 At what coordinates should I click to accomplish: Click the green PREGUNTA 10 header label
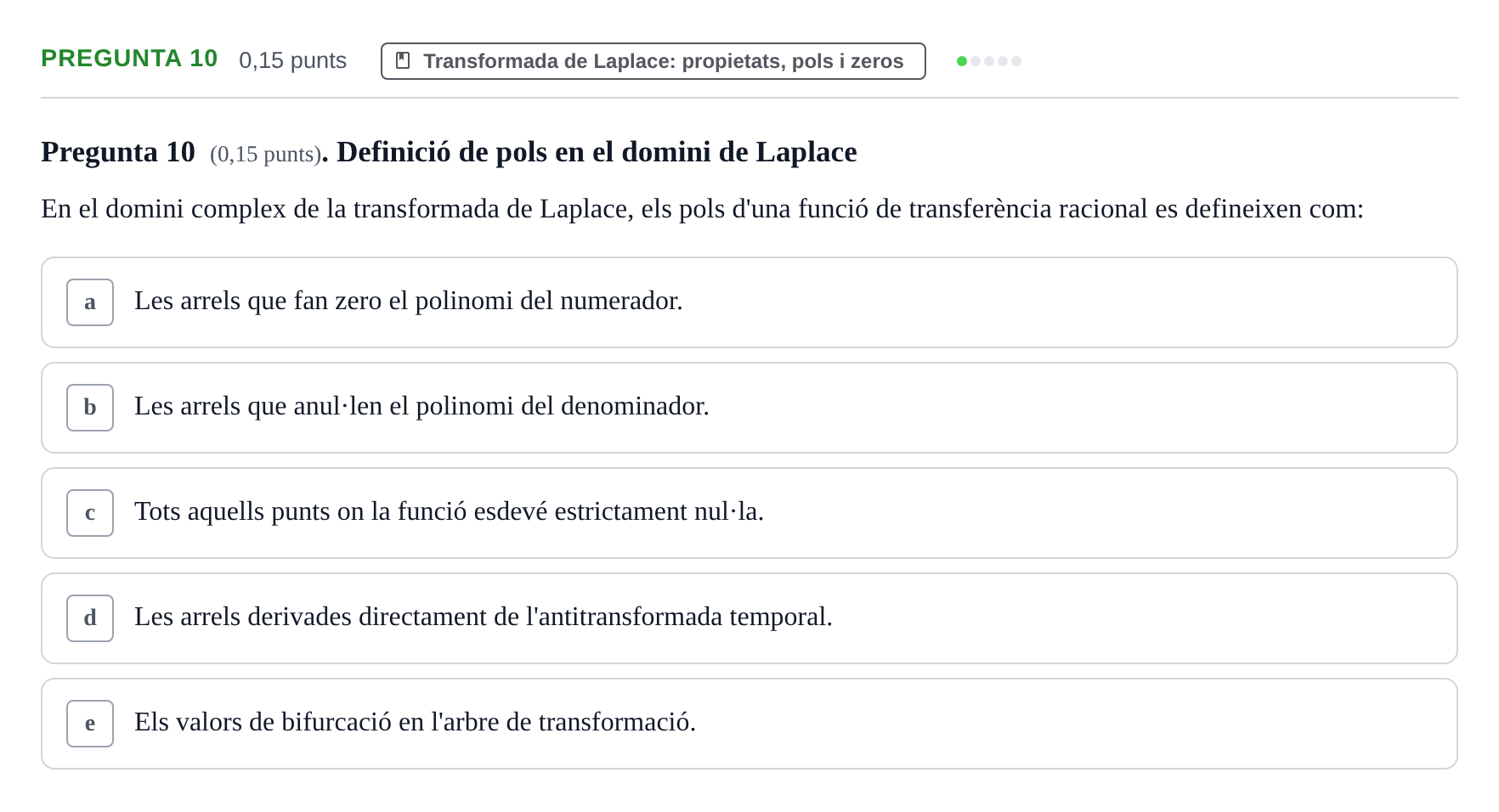click(129, 59)
